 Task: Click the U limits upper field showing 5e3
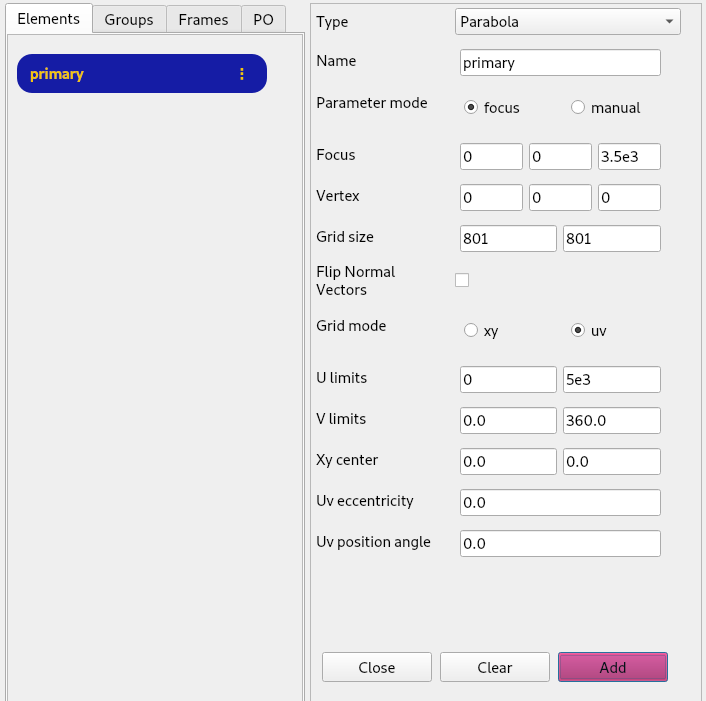tap(611, 380)
